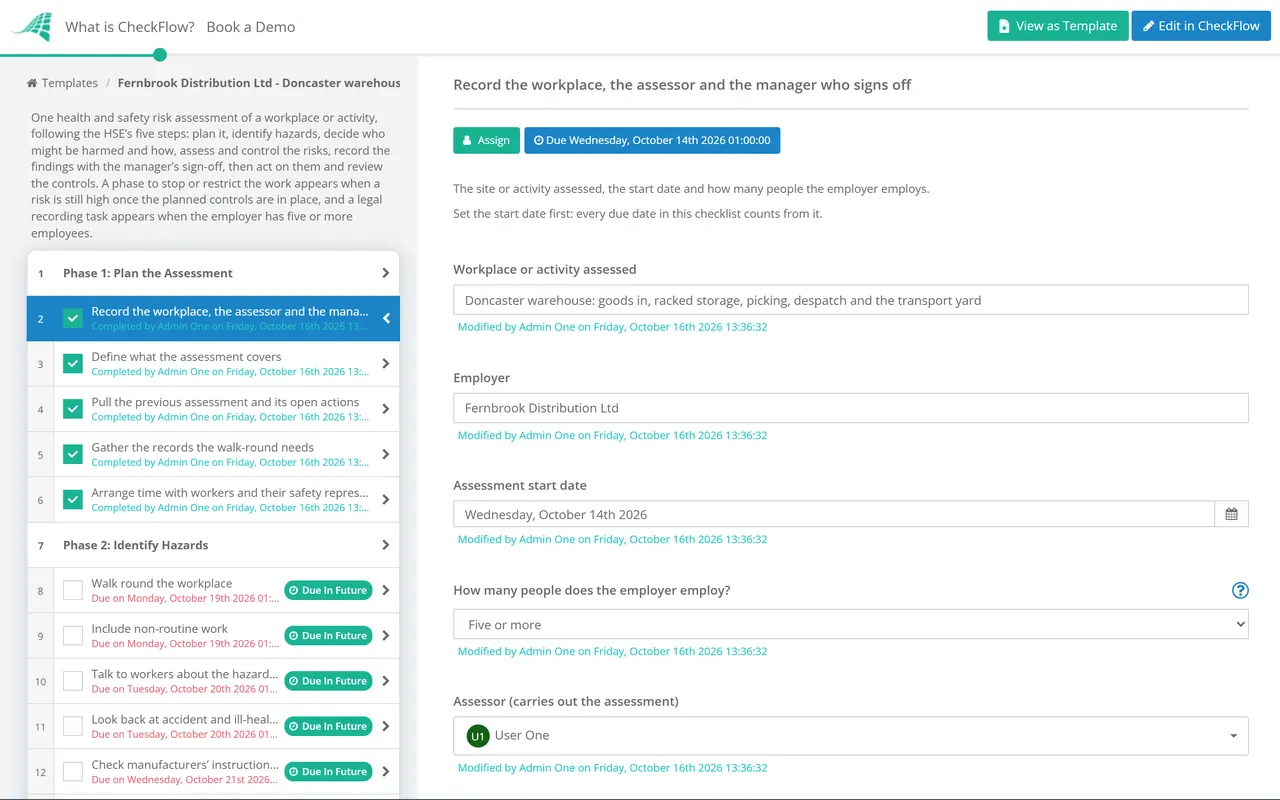
Task: Open the Book a Demo link
Action: coord(251,27)
